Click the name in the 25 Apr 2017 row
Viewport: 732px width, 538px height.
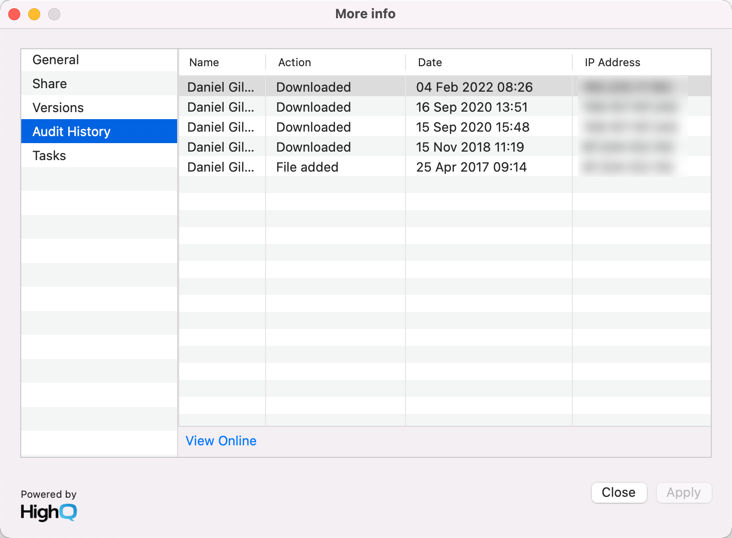[221, 167]
